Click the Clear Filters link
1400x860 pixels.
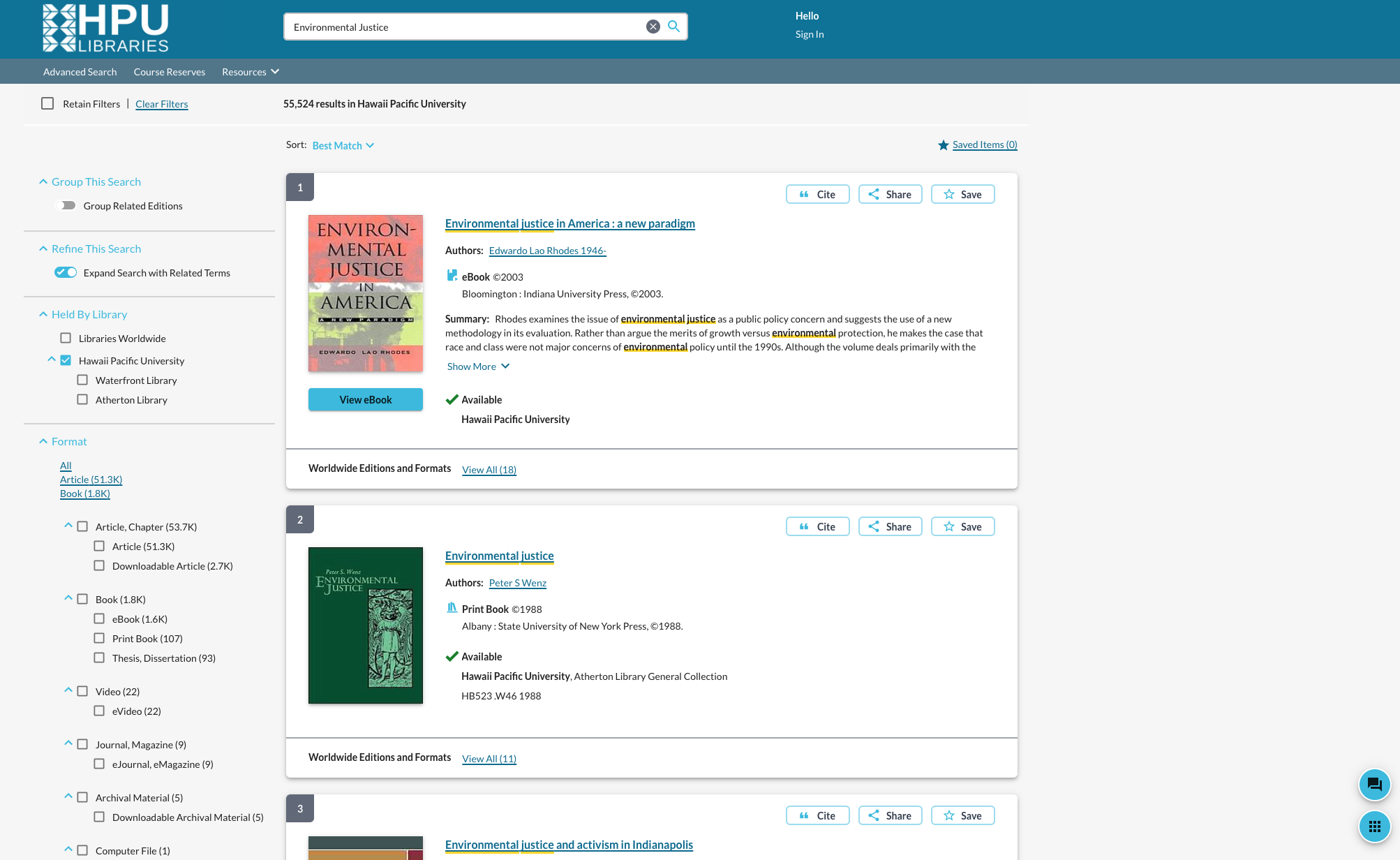coord(161,104)
